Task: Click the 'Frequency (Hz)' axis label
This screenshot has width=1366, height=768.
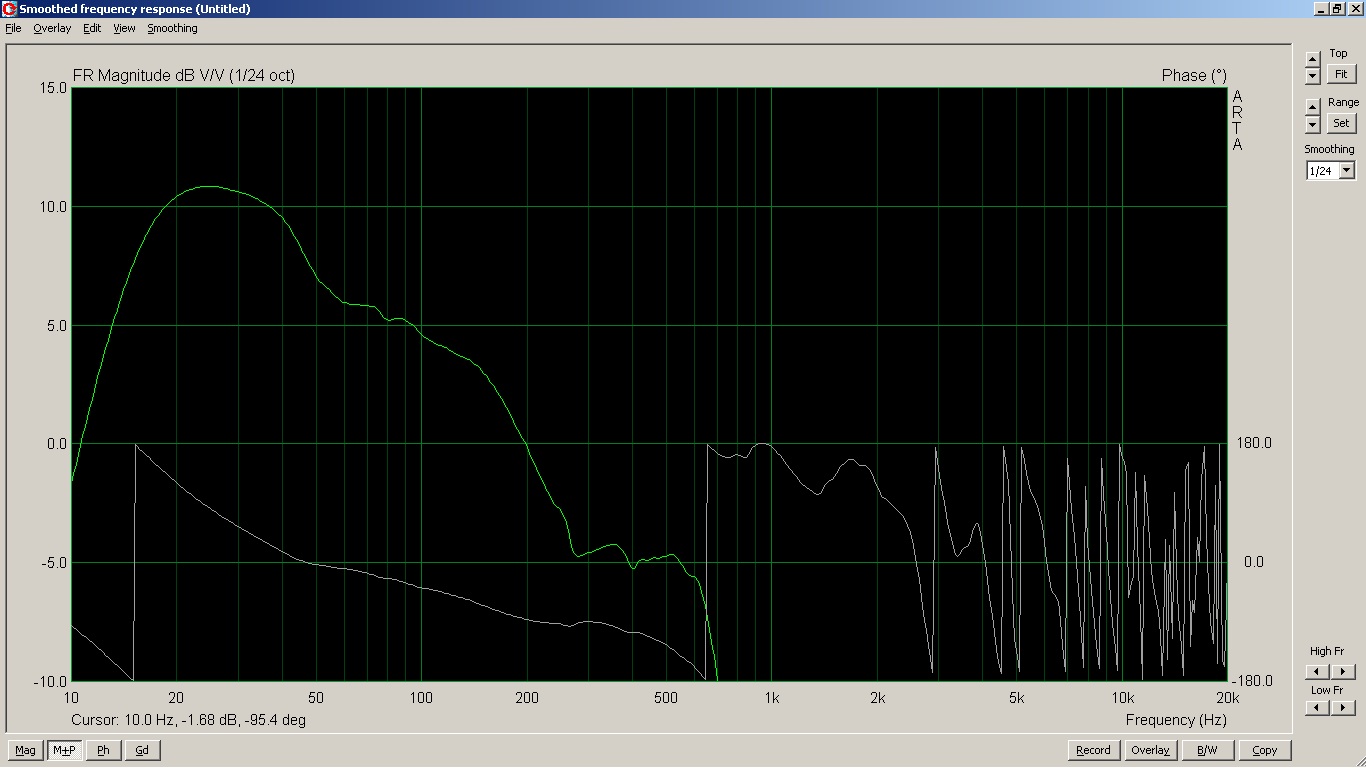Action: (x=1176, y=720)
